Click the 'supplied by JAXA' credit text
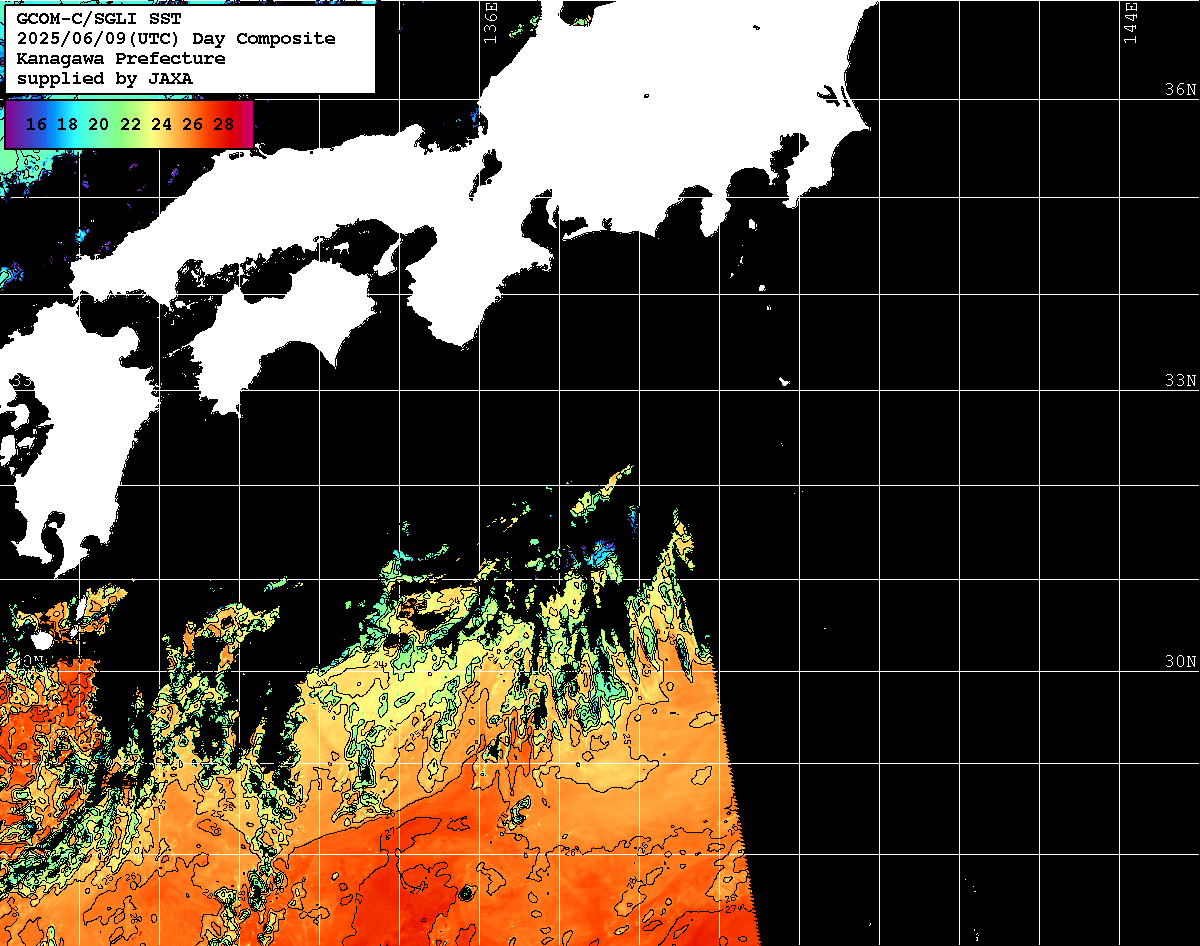This screenshot has width=1200, height=946. click(105, 79)
